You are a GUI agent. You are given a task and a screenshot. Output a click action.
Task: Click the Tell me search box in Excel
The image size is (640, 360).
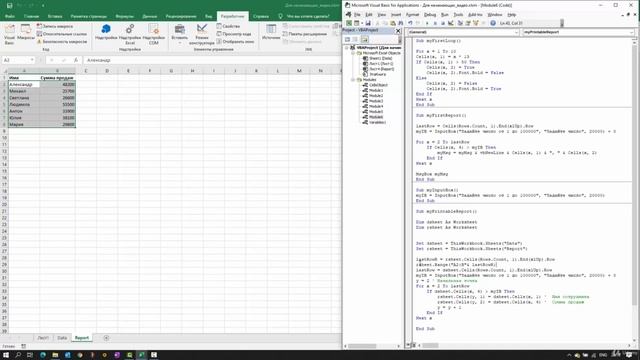tap(304, 16)
